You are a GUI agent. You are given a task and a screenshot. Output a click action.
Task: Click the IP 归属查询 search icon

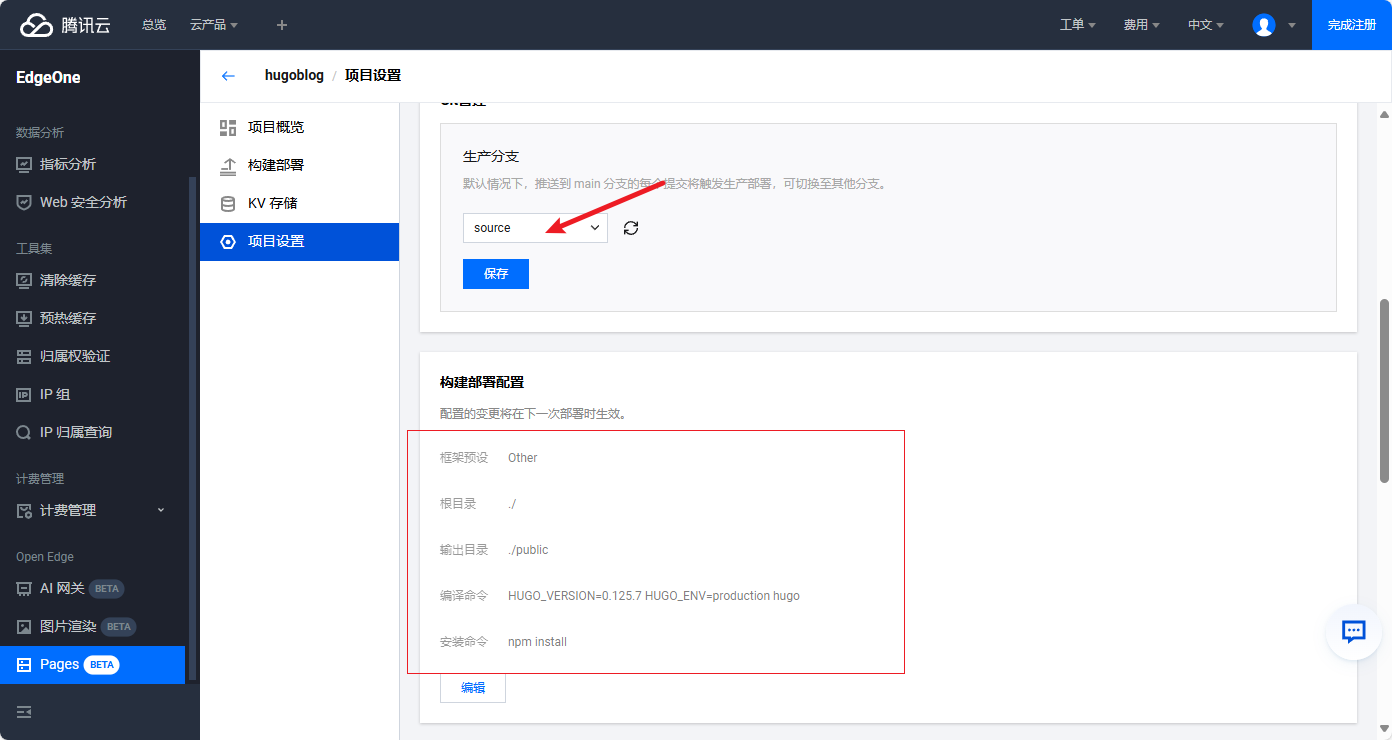24,432
